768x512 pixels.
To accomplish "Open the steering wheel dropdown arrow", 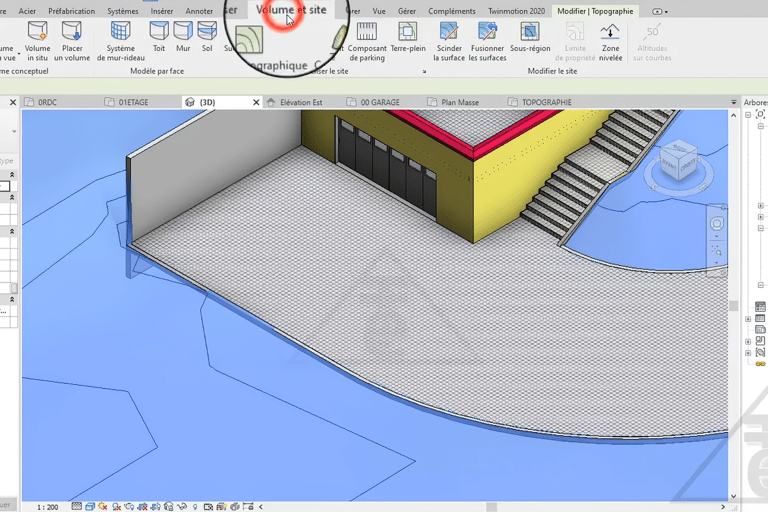I will pyautogui.click(x=717, y=236).
